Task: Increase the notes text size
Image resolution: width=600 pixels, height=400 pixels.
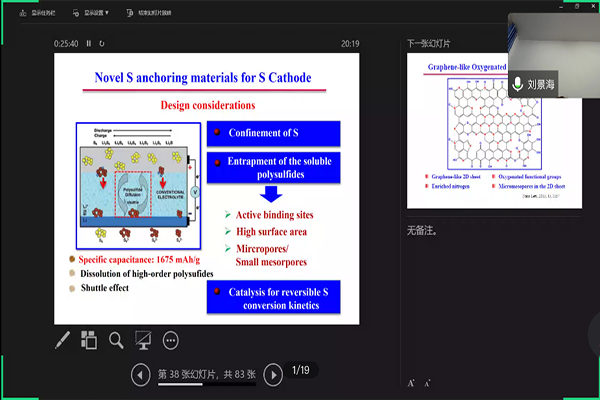Action: pos(411,382)
